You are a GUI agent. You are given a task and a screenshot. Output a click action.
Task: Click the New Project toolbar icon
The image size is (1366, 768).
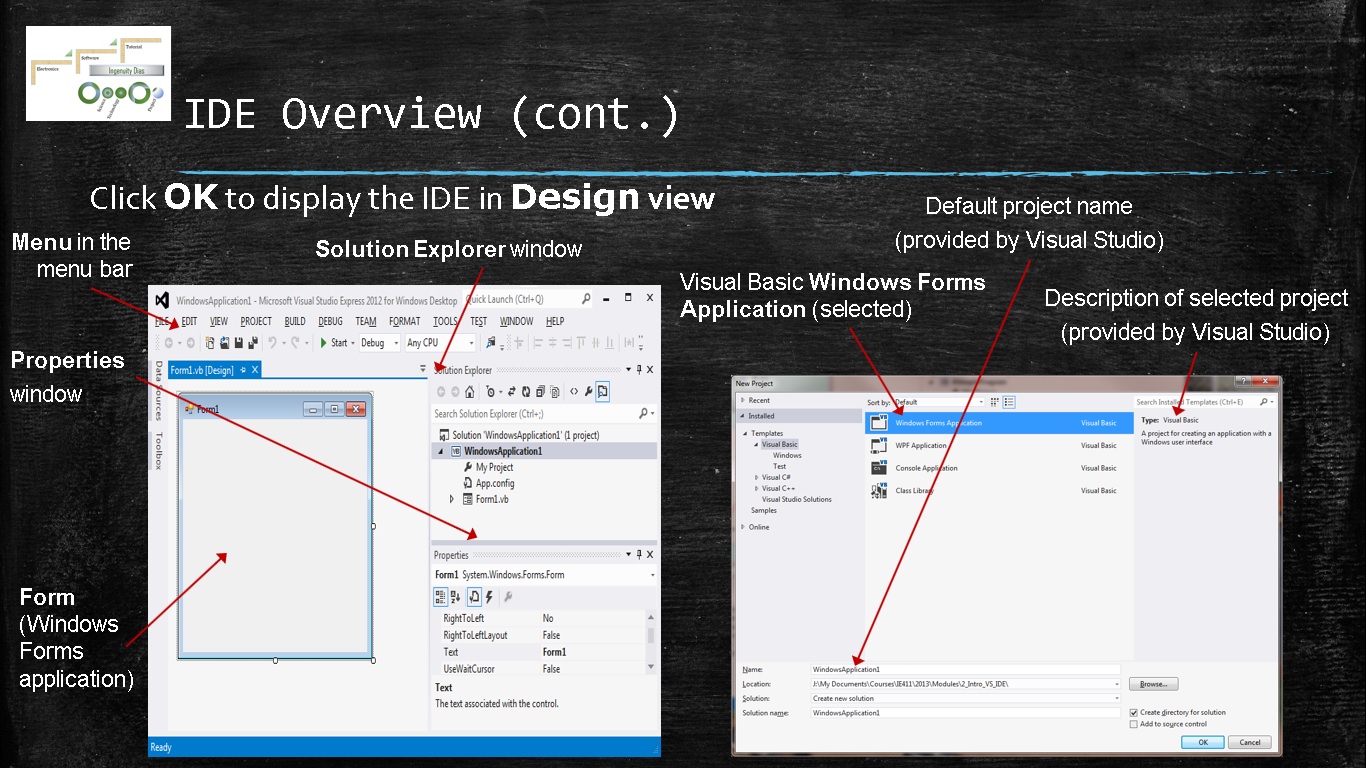point(210,343)
